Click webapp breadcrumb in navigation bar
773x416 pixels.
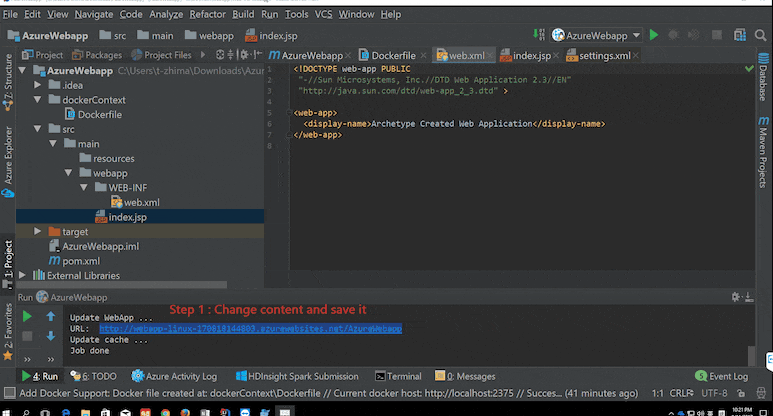[209, 35]
